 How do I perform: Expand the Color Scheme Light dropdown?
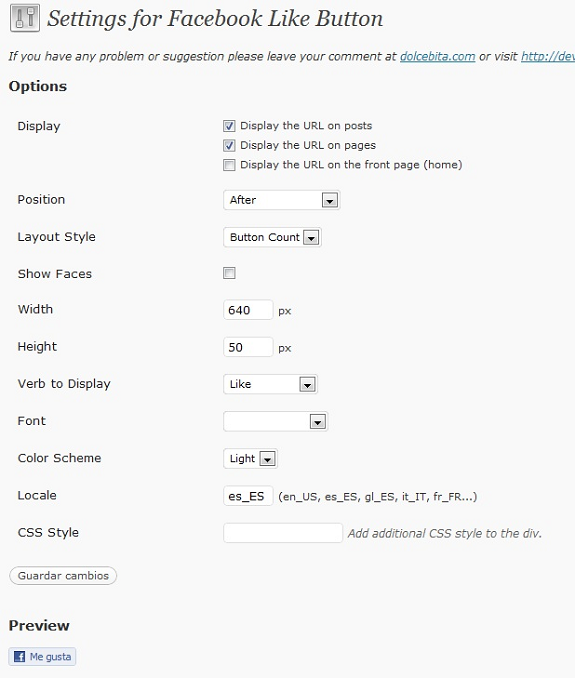point(250,458)
